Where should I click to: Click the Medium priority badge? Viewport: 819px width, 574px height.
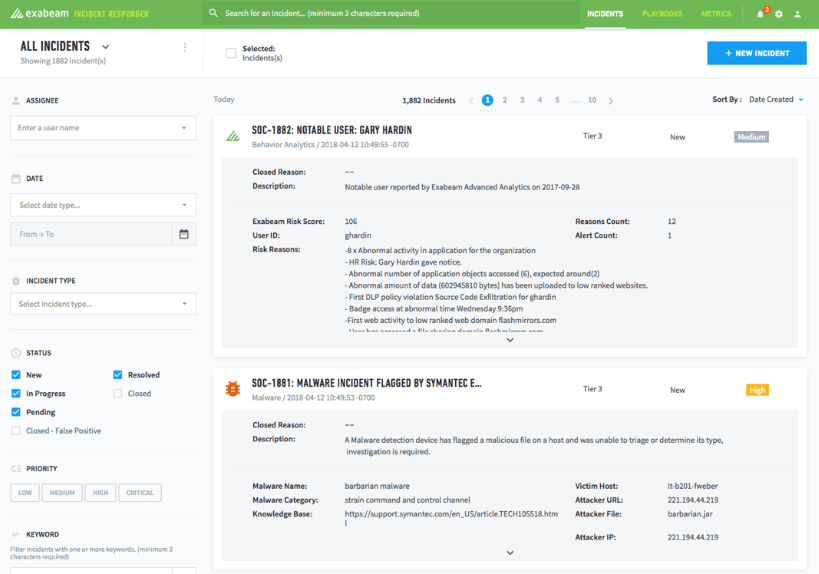click(x=751, y=137)
